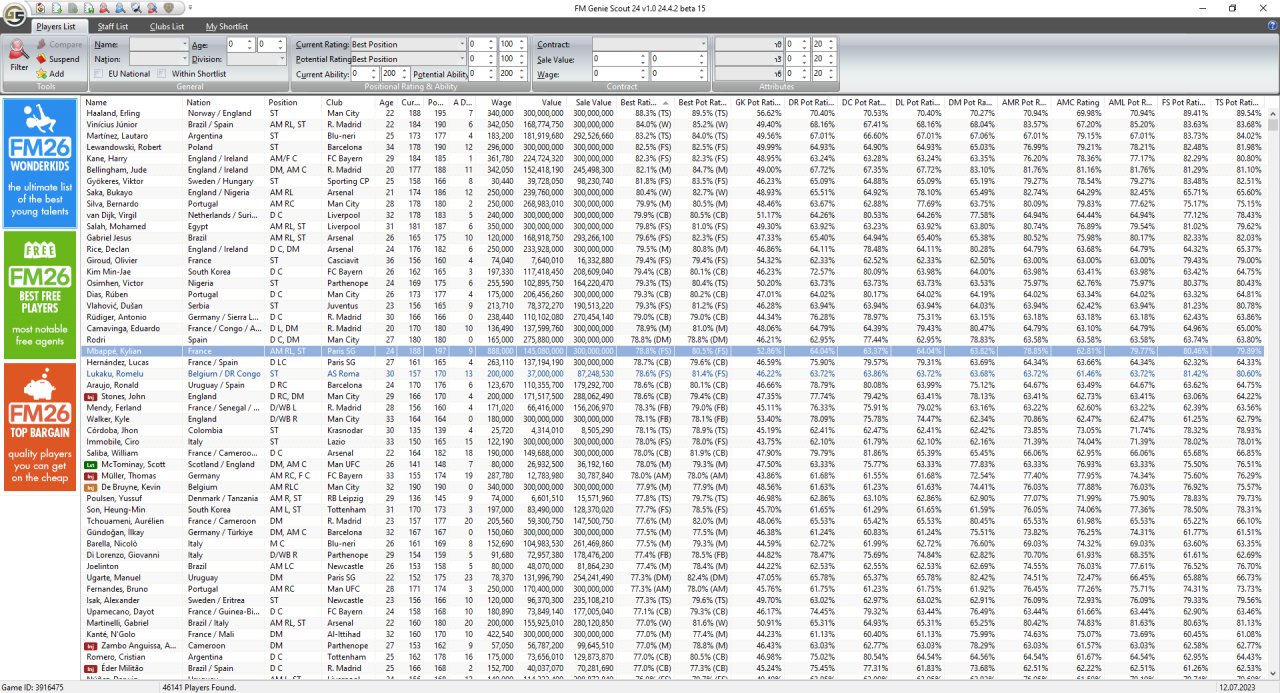Select the Kane, Harry row

click(674, 159)
